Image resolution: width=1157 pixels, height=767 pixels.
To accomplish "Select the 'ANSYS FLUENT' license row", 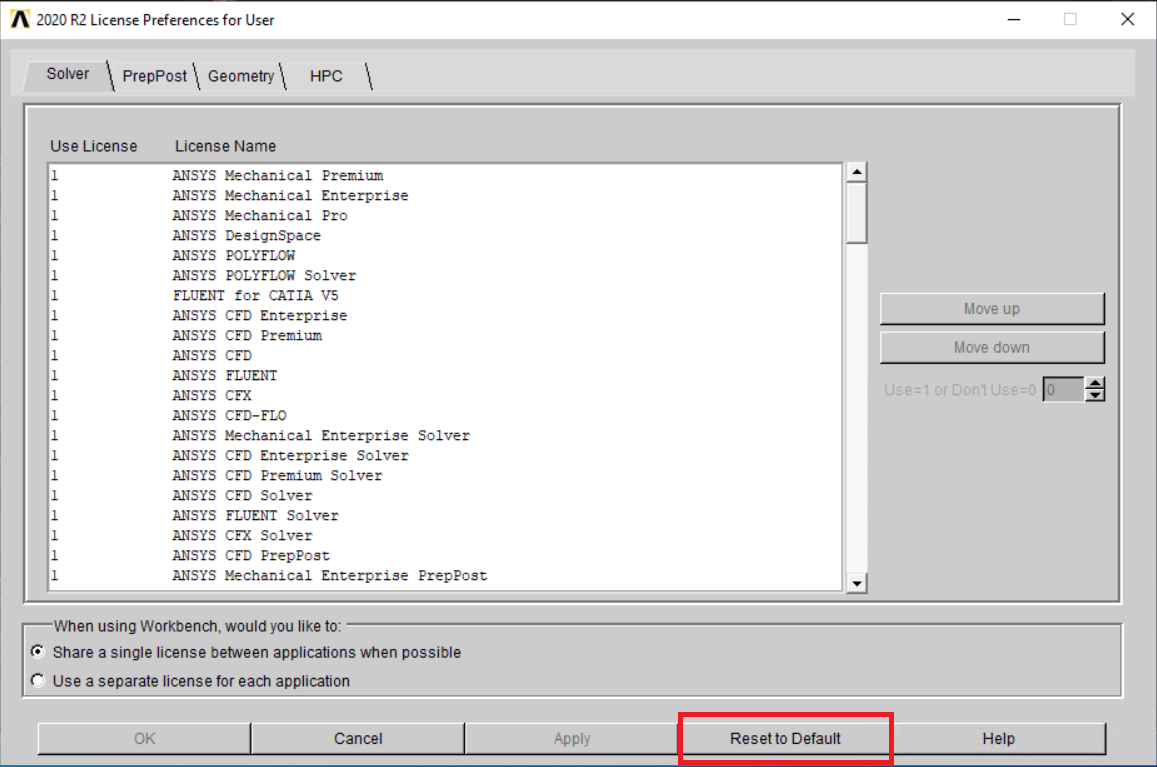I will (445, 375).
